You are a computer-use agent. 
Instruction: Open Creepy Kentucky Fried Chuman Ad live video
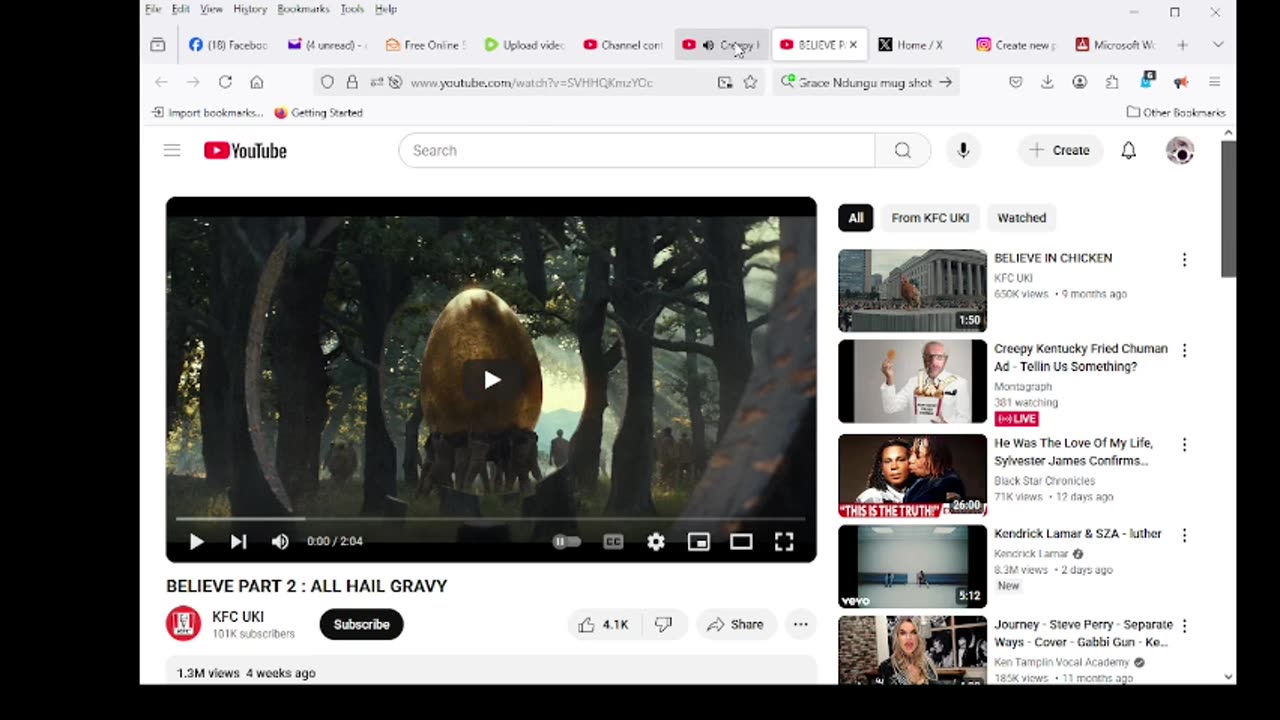[912, 381]
